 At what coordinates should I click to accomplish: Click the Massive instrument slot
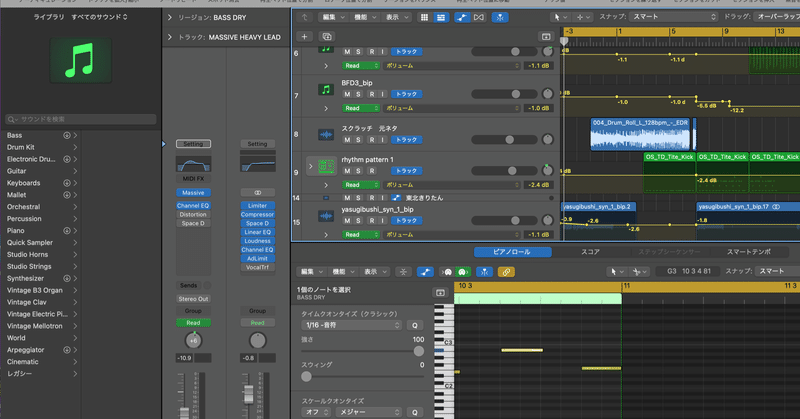pos(193,192)
